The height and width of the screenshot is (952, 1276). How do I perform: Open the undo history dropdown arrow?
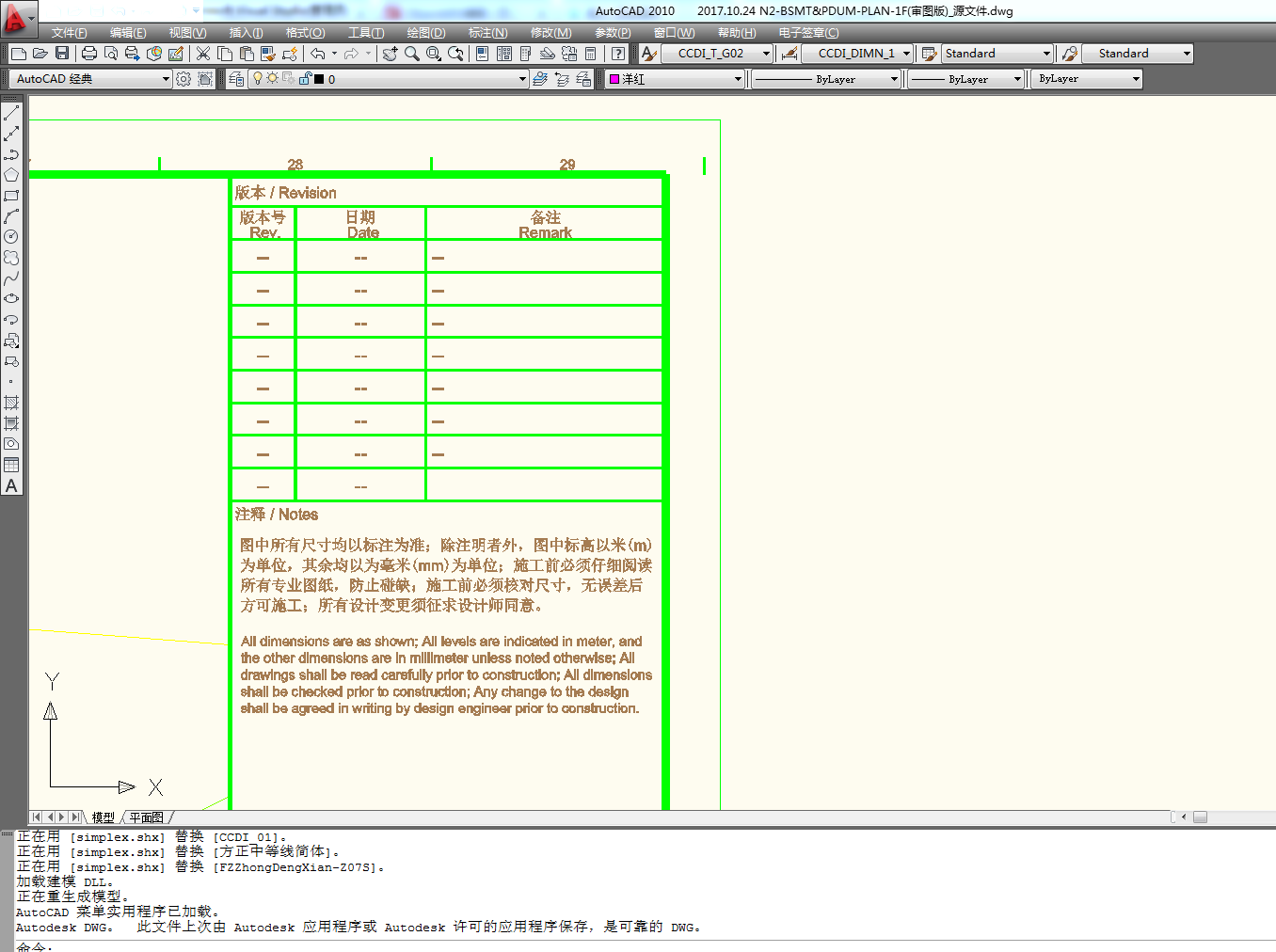pyautogui.click(x=334, y=54)
